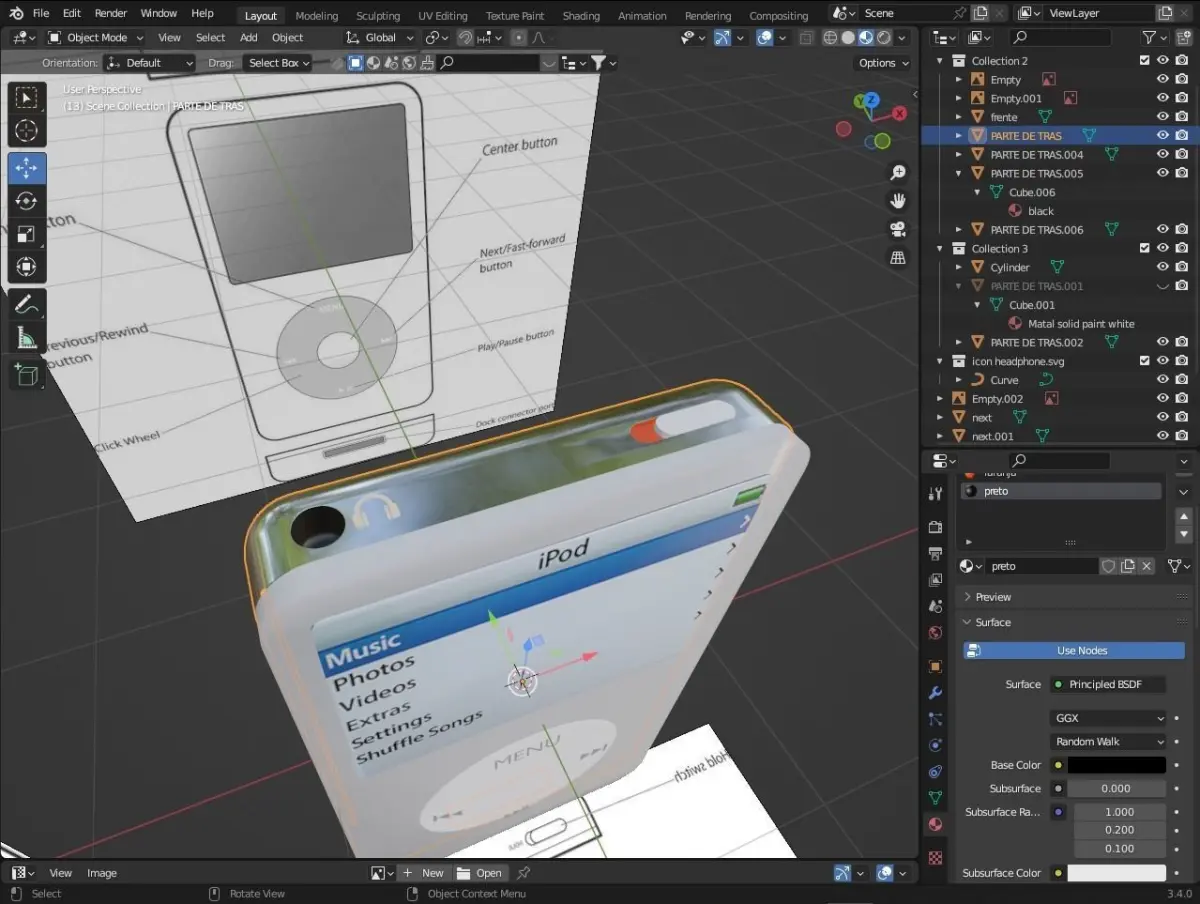1200x904 pixels.
Task: Select the Scale tool
Action: (x=27, y=234)
